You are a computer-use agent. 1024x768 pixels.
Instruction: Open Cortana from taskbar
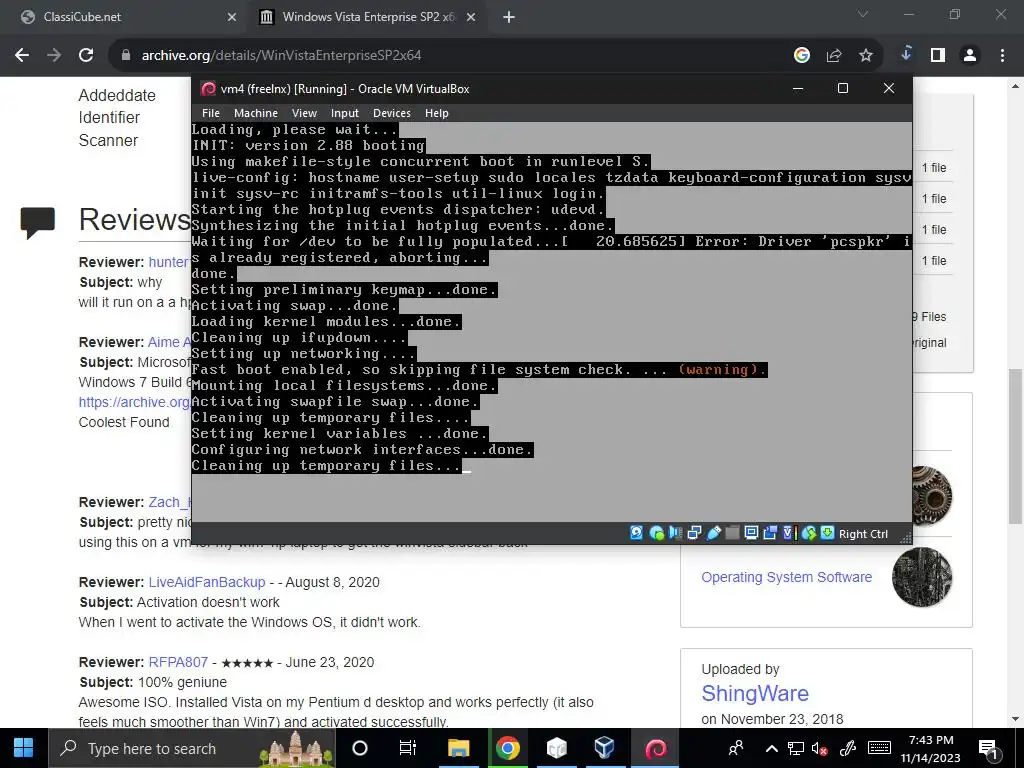click(x=360, y=748)
